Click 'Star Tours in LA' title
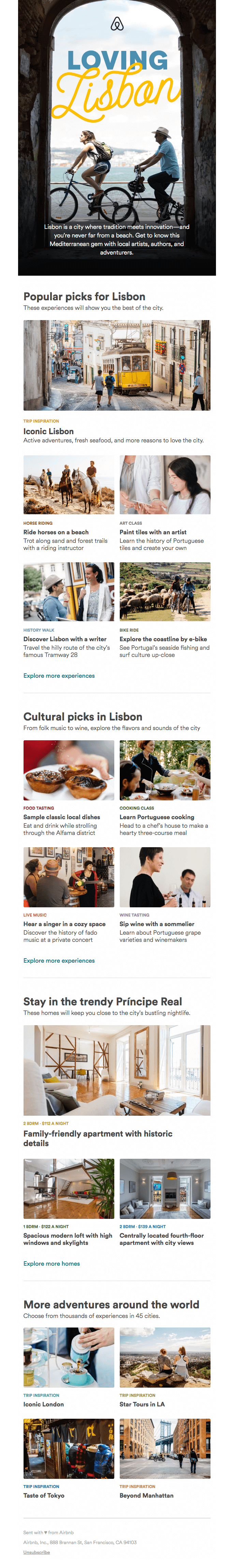The image size is (232, 1568). click(142, 1404)
